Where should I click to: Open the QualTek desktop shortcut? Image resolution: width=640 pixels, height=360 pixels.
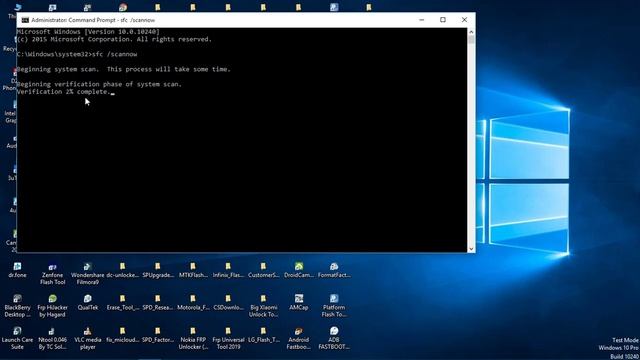click(87, 302)
